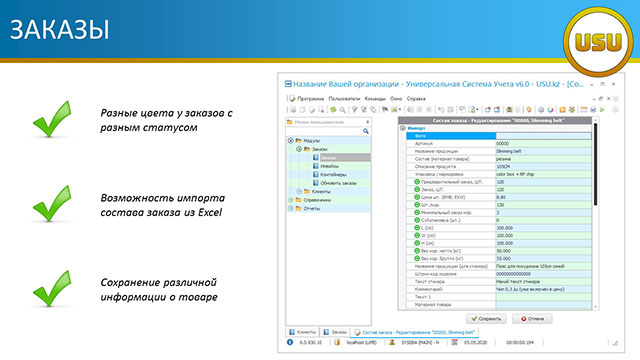Click the Сохранить button
Viewport: 640px width, 360px height.
(486, 319)
